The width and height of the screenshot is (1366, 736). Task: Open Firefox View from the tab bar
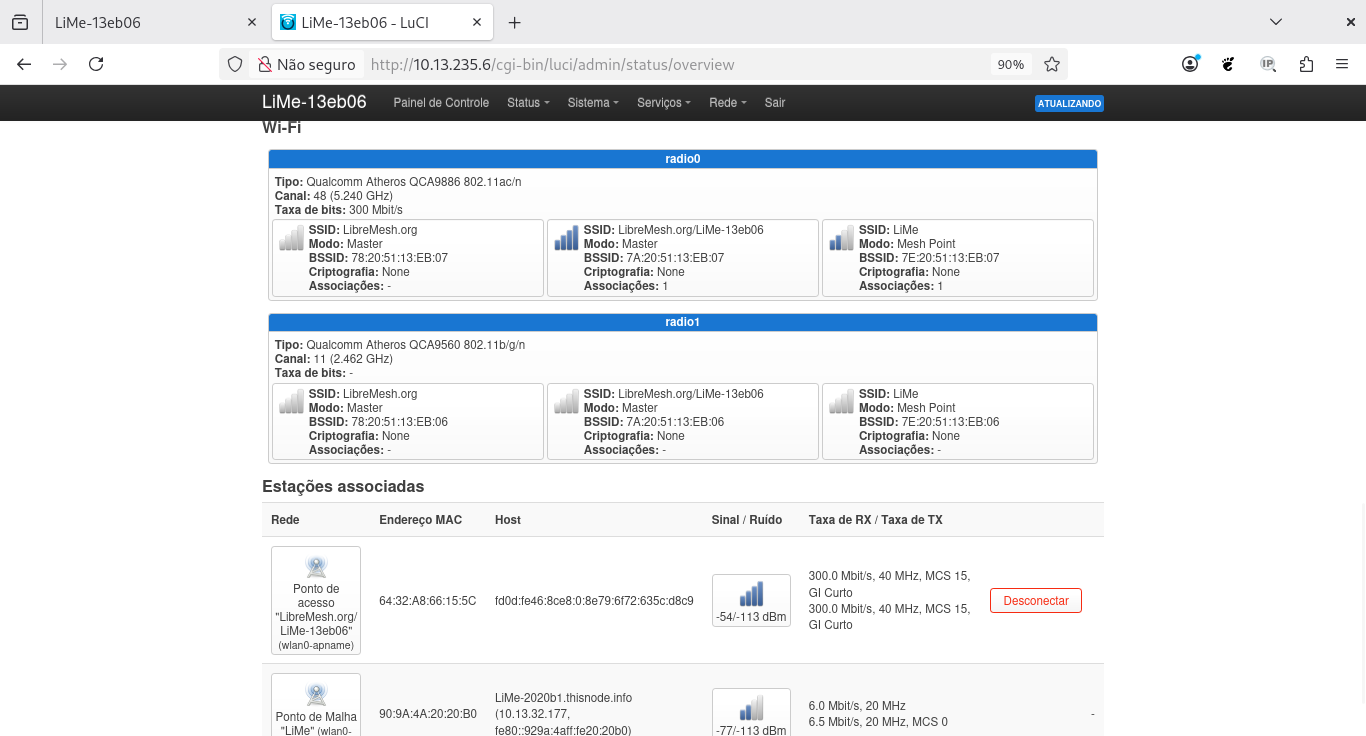coord(20,22)
